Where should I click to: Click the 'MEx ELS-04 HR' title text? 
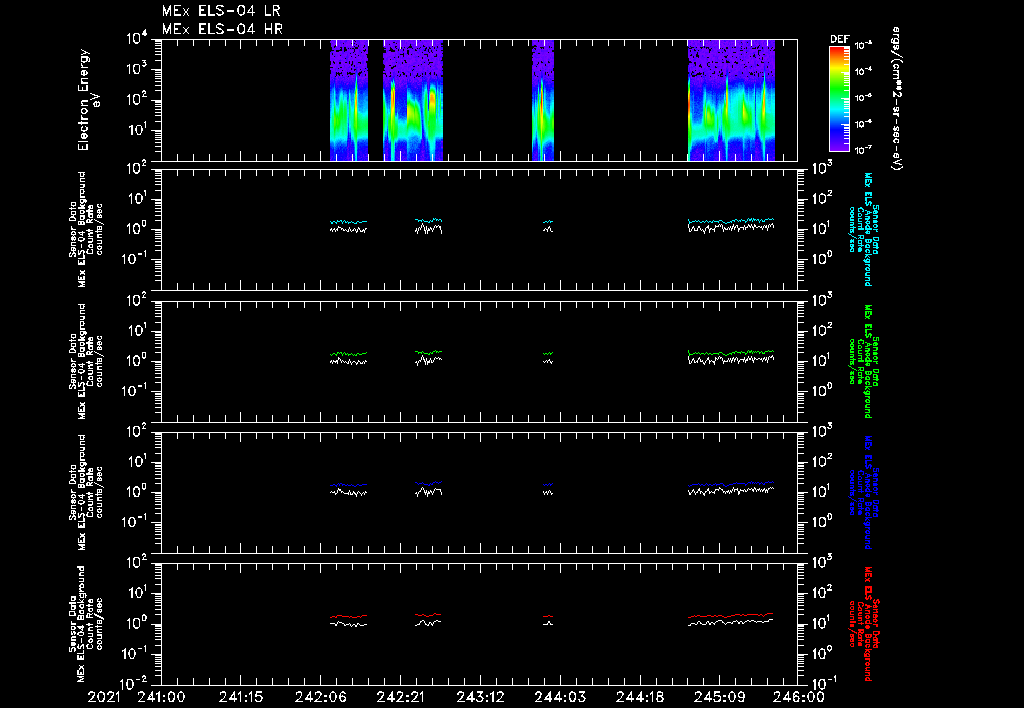click(x=222, y=29)
